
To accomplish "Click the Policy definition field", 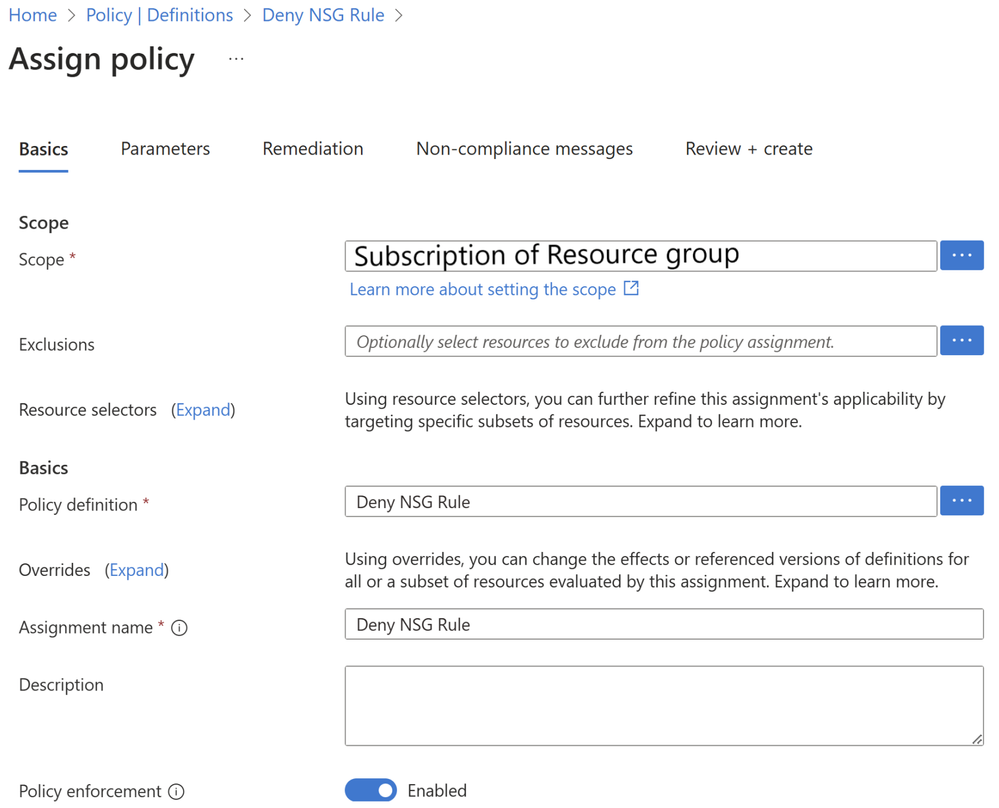I will tap(641, 501).
